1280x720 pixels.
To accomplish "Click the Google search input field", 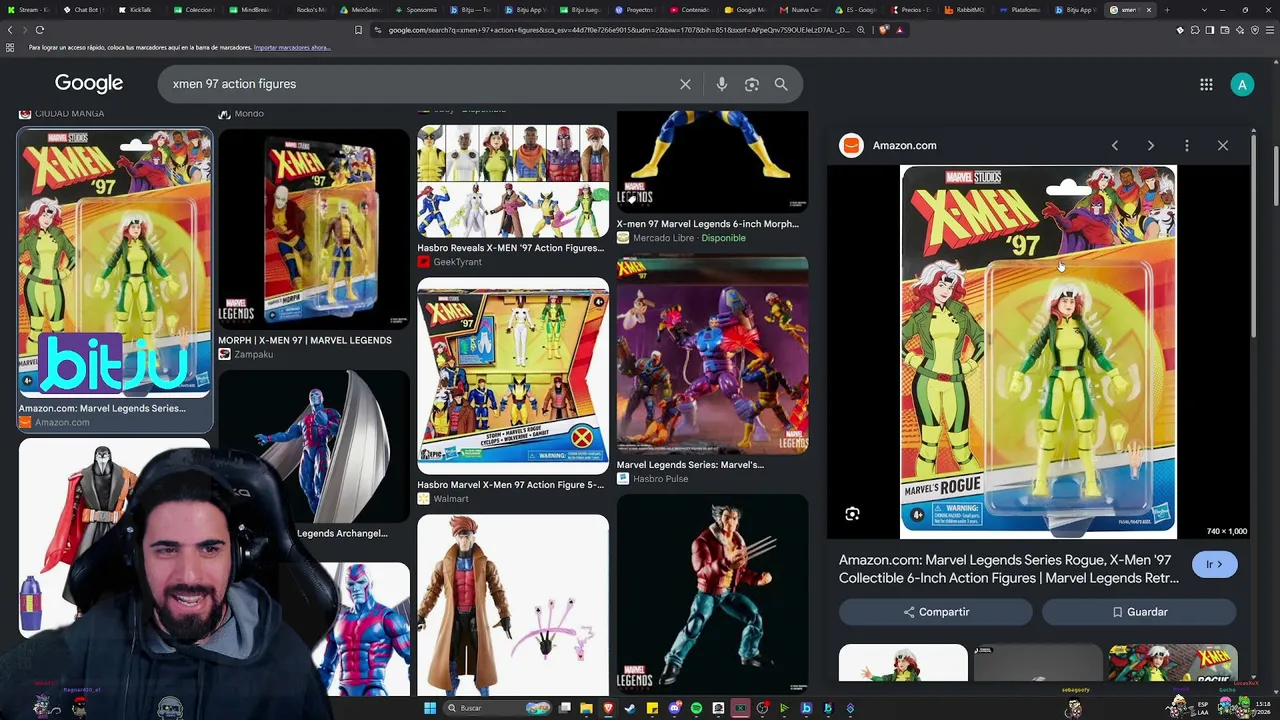I will click(420, 84).
